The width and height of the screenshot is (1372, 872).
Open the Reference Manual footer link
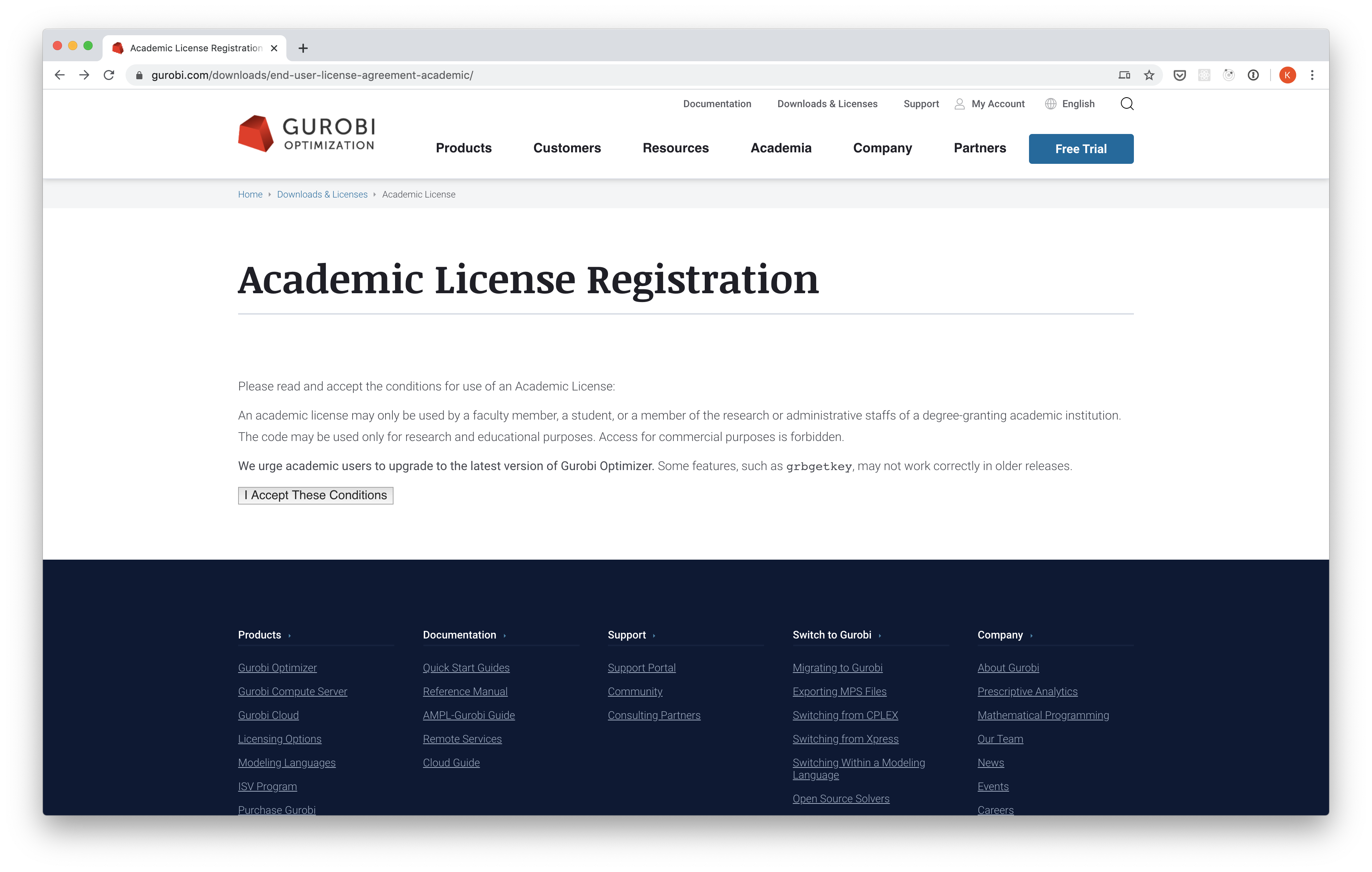465,691
